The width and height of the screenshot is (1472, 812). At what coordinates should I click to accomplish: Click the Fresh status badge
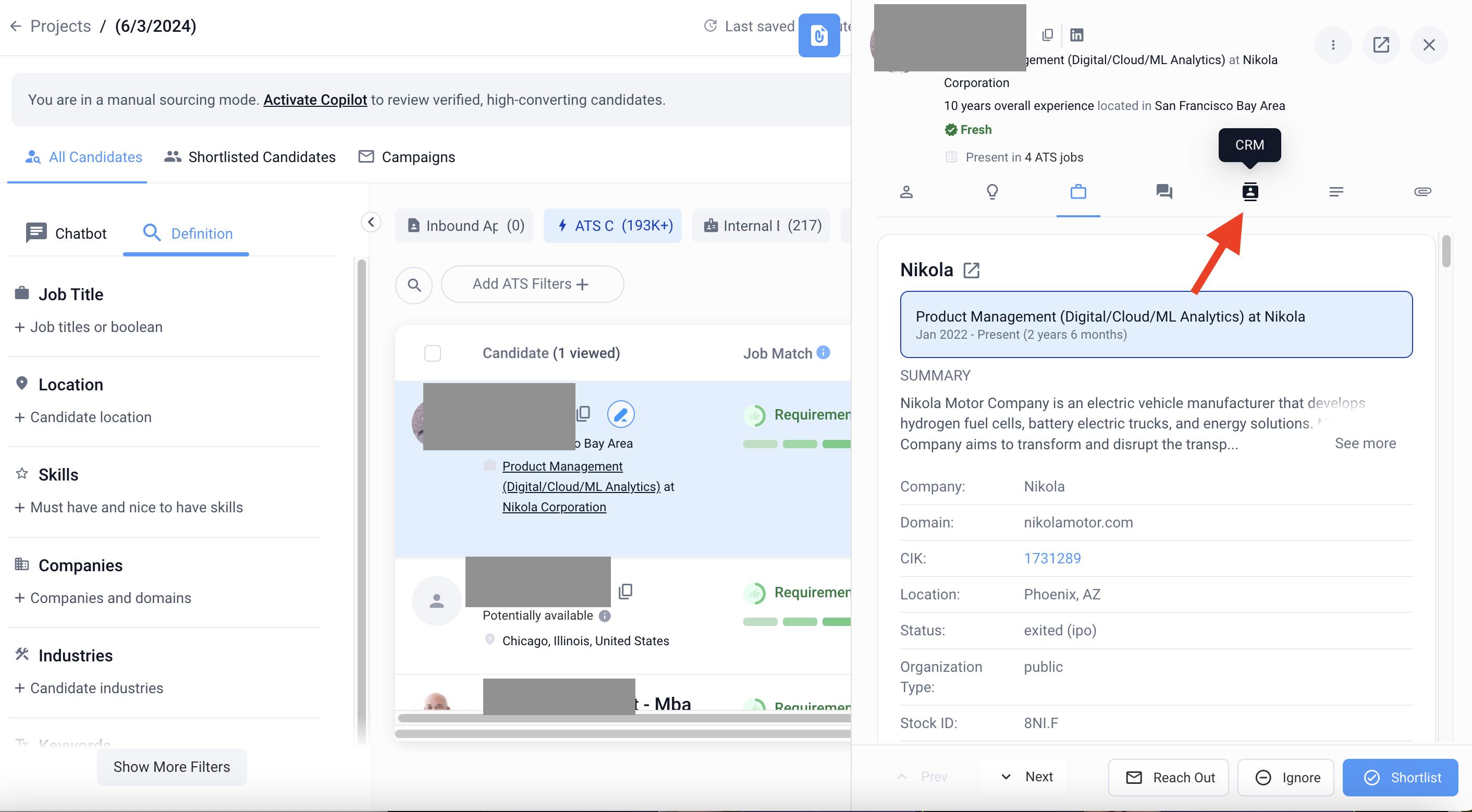968,130
